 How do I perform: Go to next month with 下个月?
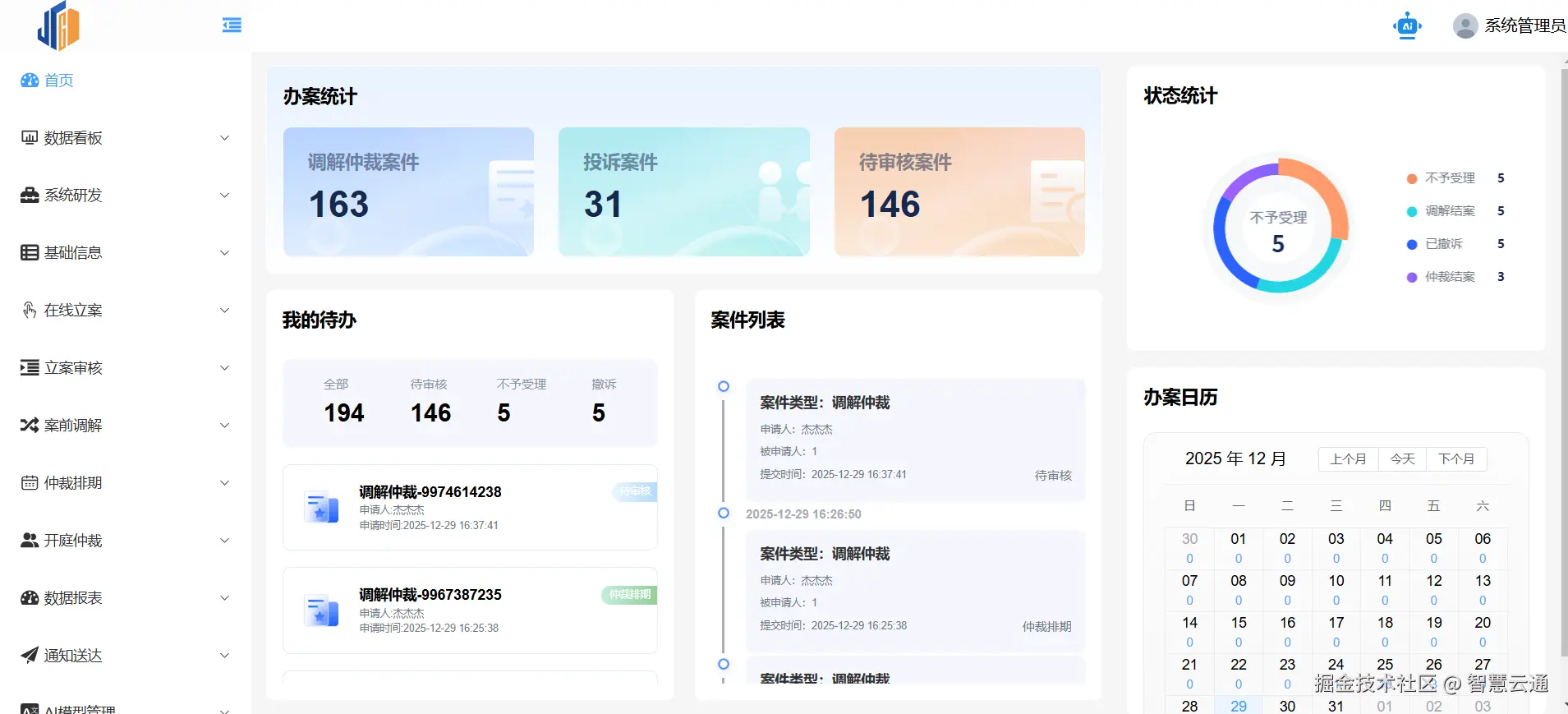pos(1456,459)
